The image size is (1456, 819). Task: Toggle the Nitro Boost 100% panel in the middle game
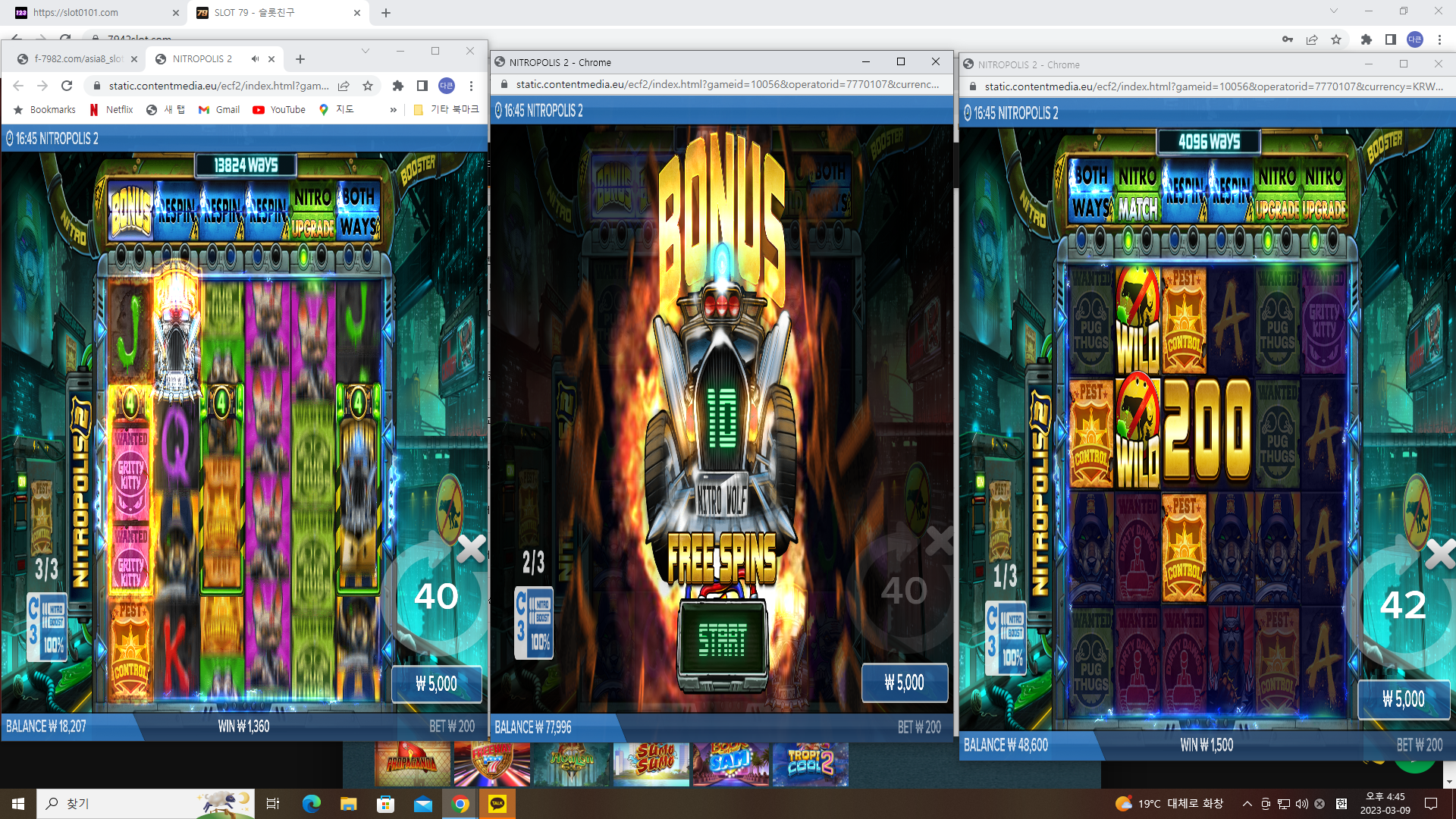point(534,621)
